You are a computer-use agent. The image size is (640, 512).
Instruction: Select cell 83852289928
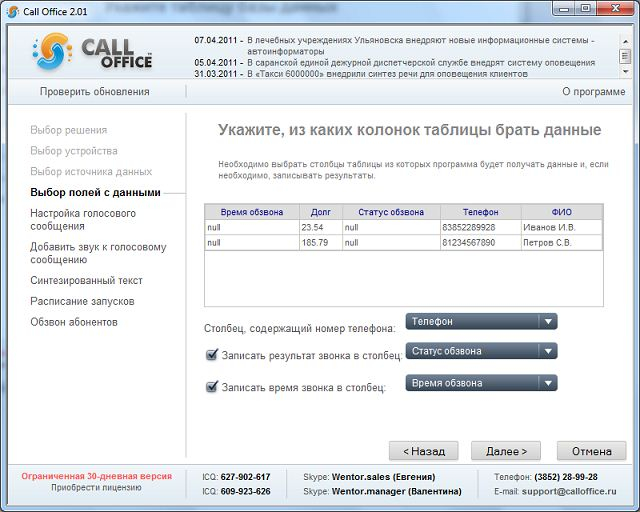point(480,227)
